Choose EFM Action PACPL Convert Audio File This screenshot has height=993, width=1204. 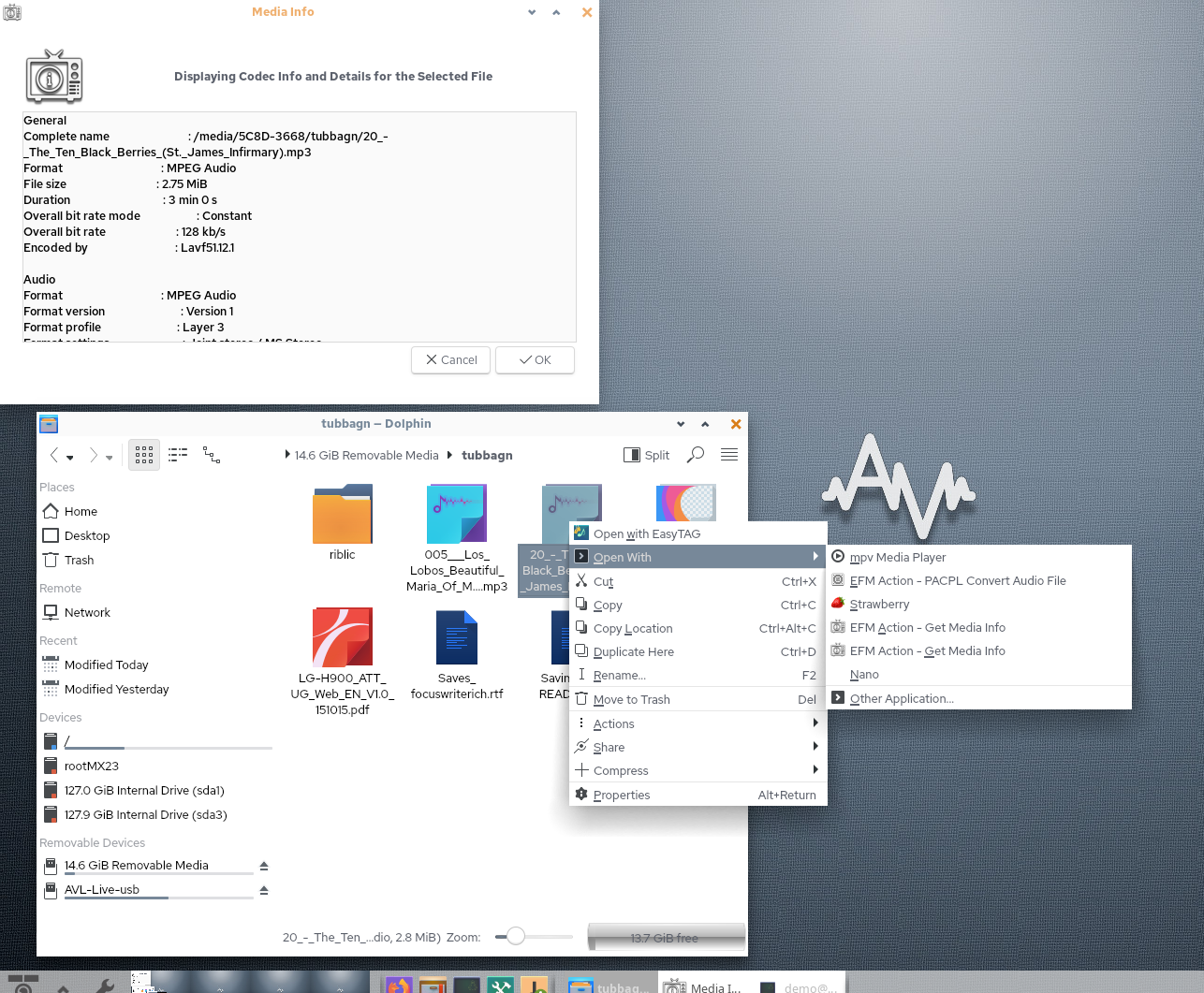pyautogui.click(x=979, y=580)
